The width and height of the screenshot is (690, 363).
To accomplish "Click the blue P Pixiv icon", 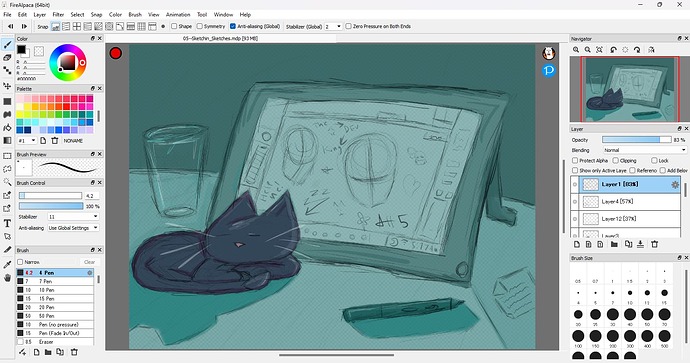I will pyautogui.click(x=548, y=70).
